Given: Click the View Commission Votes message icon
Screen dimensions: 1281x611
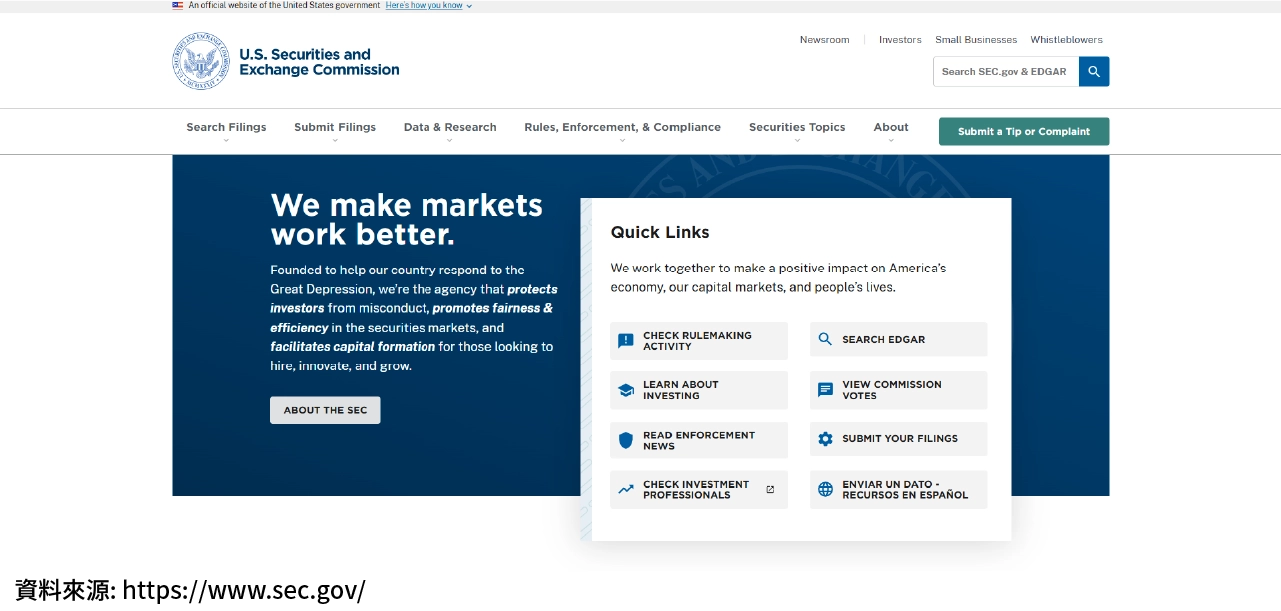Looking at the screenshot, I should (825, 390).
